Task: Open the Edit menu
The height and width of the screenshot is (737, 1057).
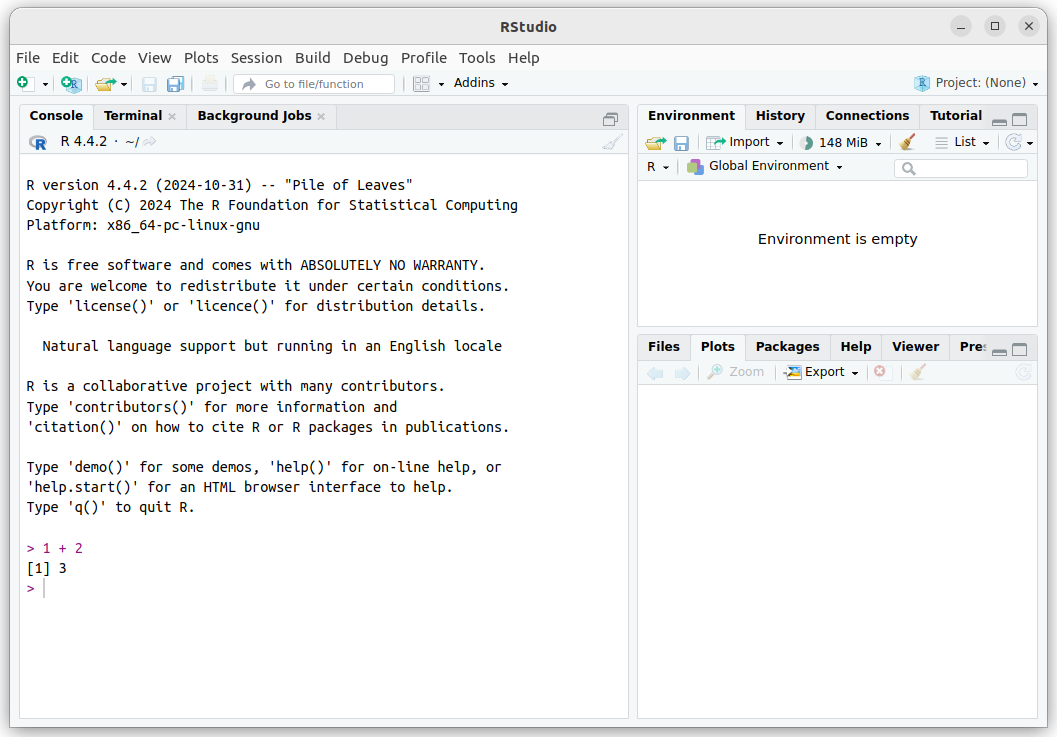Action: tap(65, 58)
